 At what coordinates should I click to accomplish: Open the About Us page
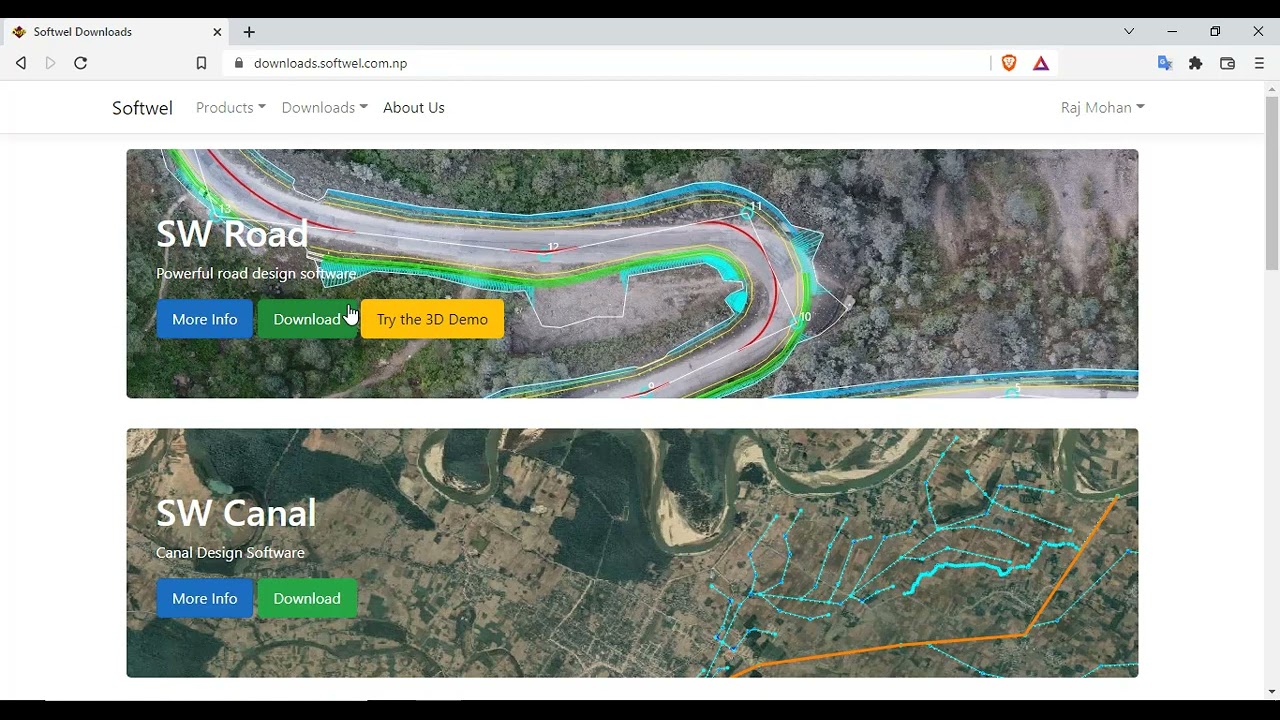[414, 108]
